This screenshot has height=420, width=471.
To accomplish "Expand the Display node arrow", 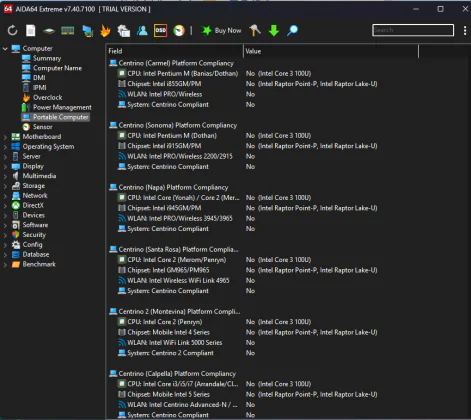I will point(5,166).
